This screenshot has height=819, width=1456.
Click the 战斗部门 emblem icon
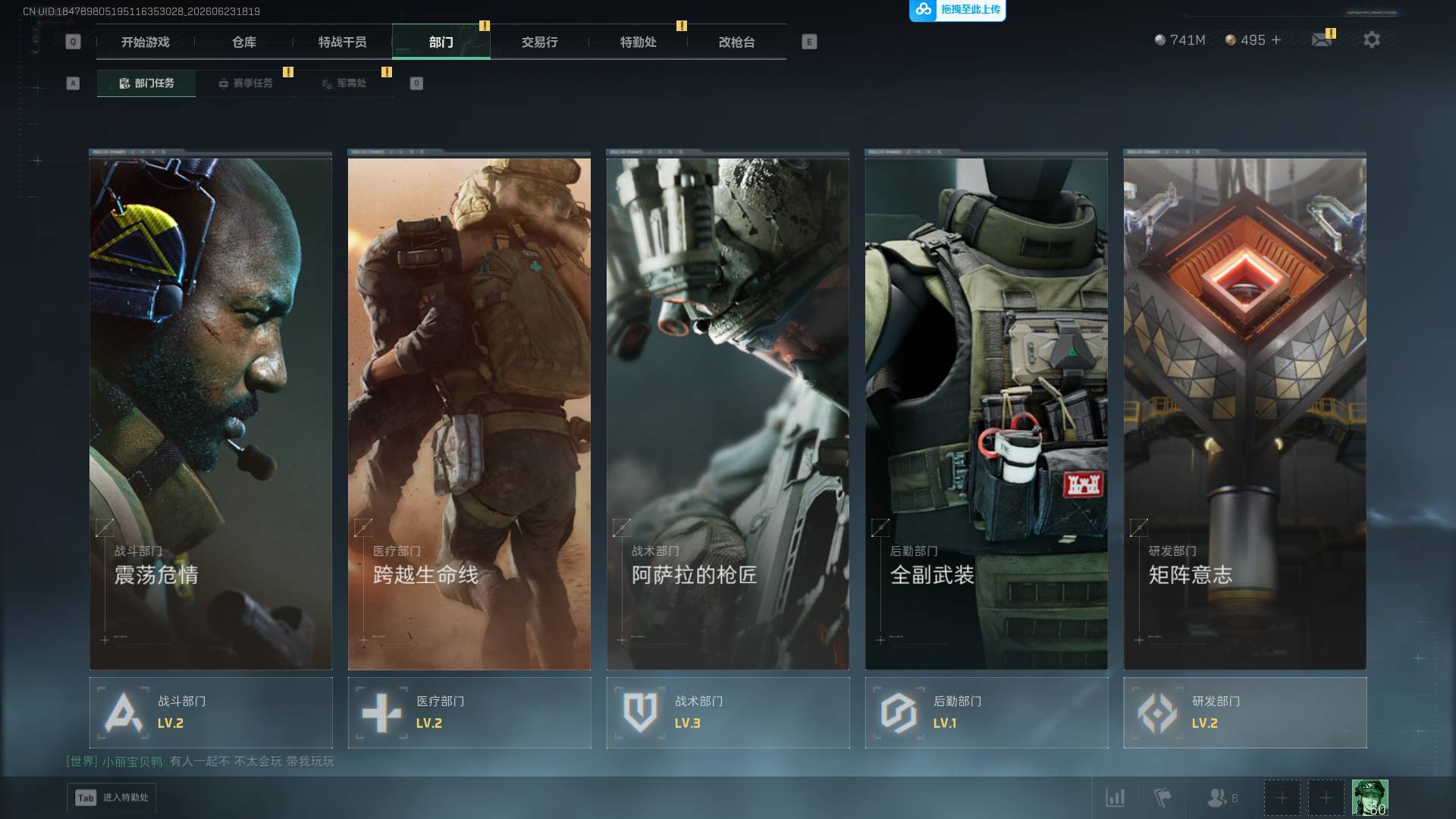coord(123,713)
